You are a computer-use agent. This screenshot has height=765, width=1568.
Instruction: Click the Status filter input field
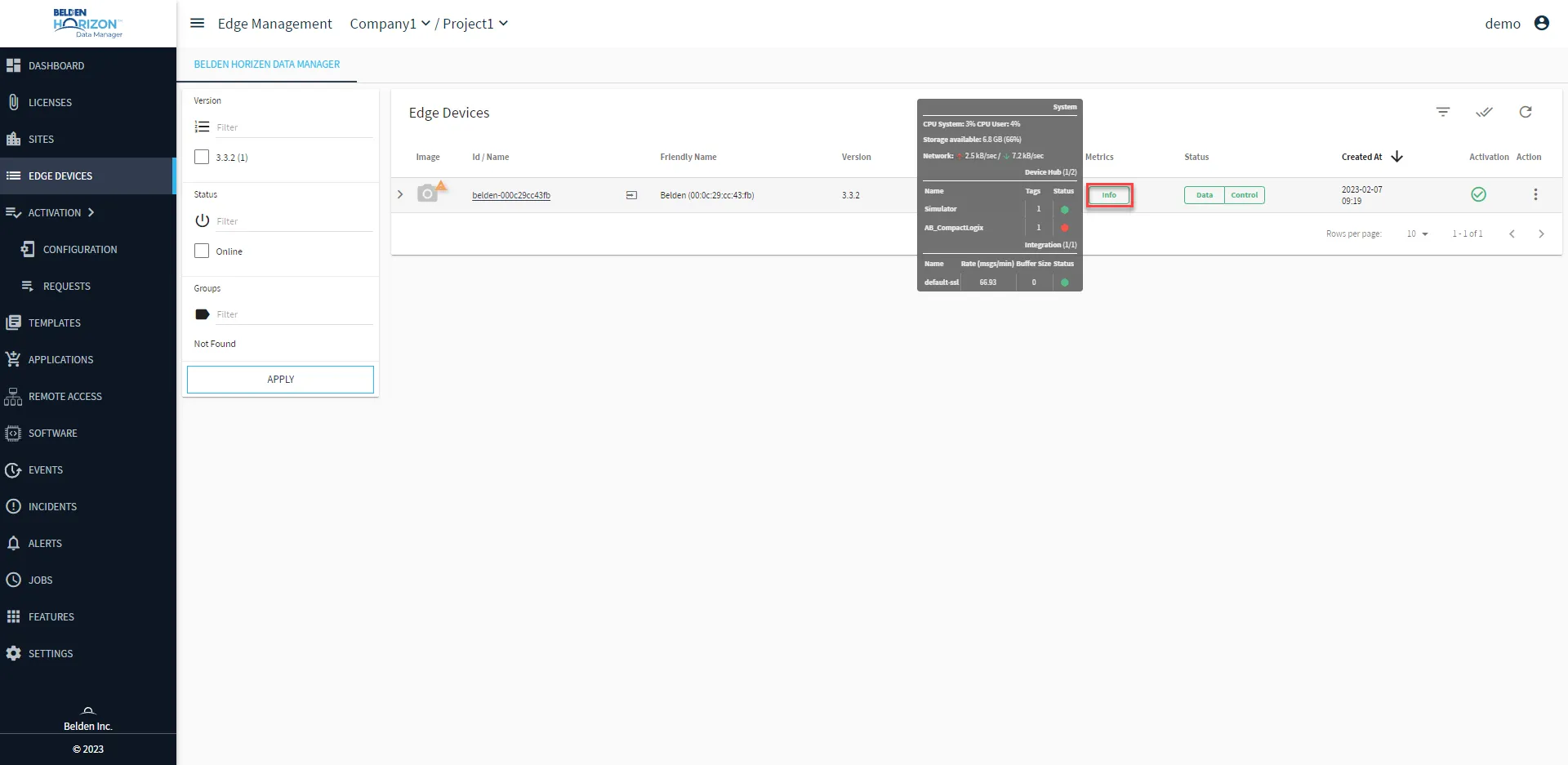294,221
